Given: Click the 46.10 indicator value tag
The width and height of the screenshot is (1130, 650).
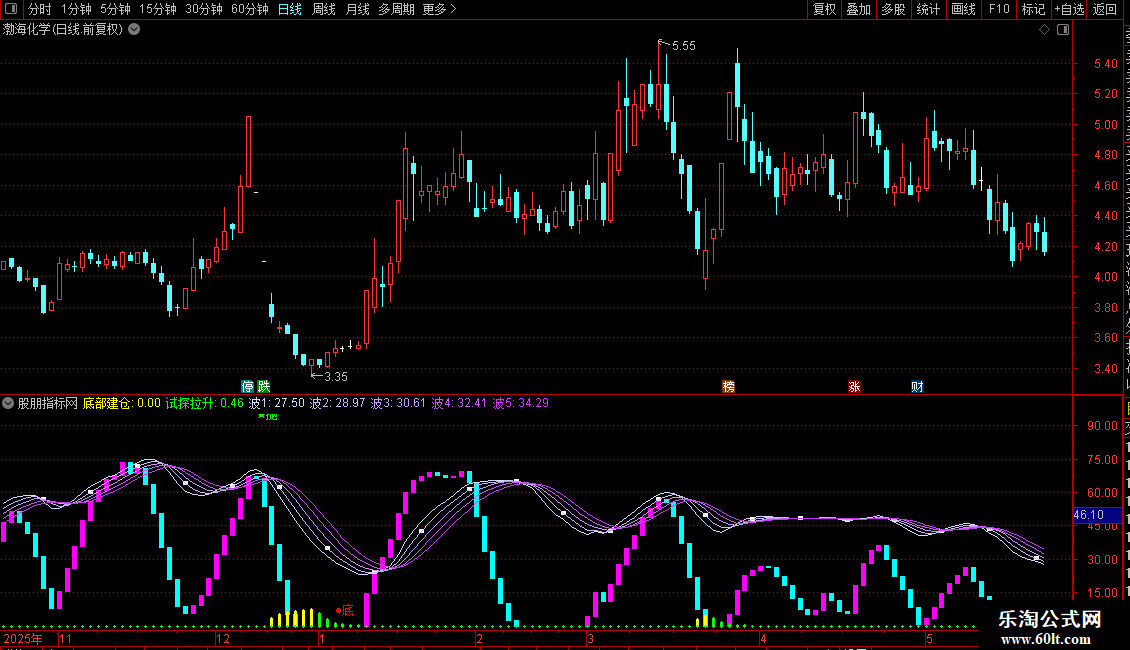Looking at the screenshot, I should point(1097,515).
